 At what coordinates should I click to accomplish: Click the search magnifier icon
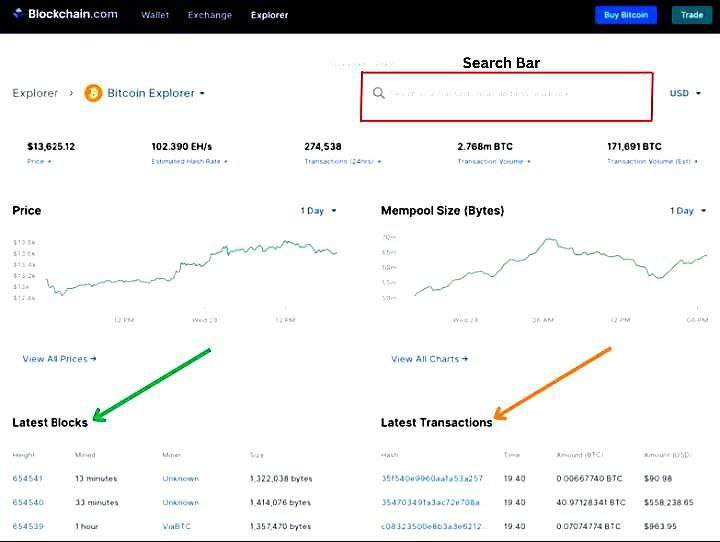coord(379,94)
